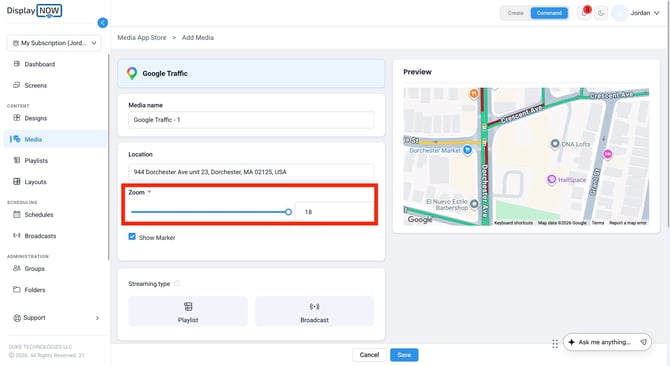
Task: Click the pink map marker near Grant St
Action: (x=607, y=154)
